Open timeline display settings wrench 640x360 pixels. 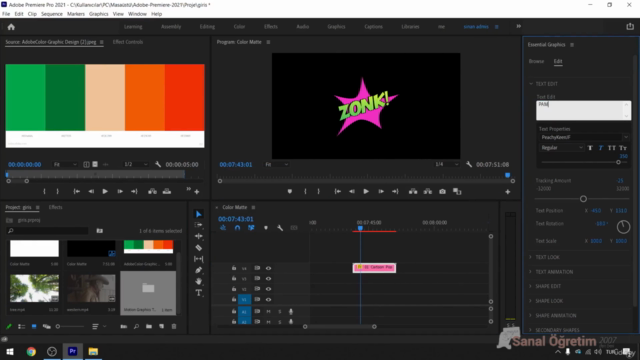[x=280, y=228]
